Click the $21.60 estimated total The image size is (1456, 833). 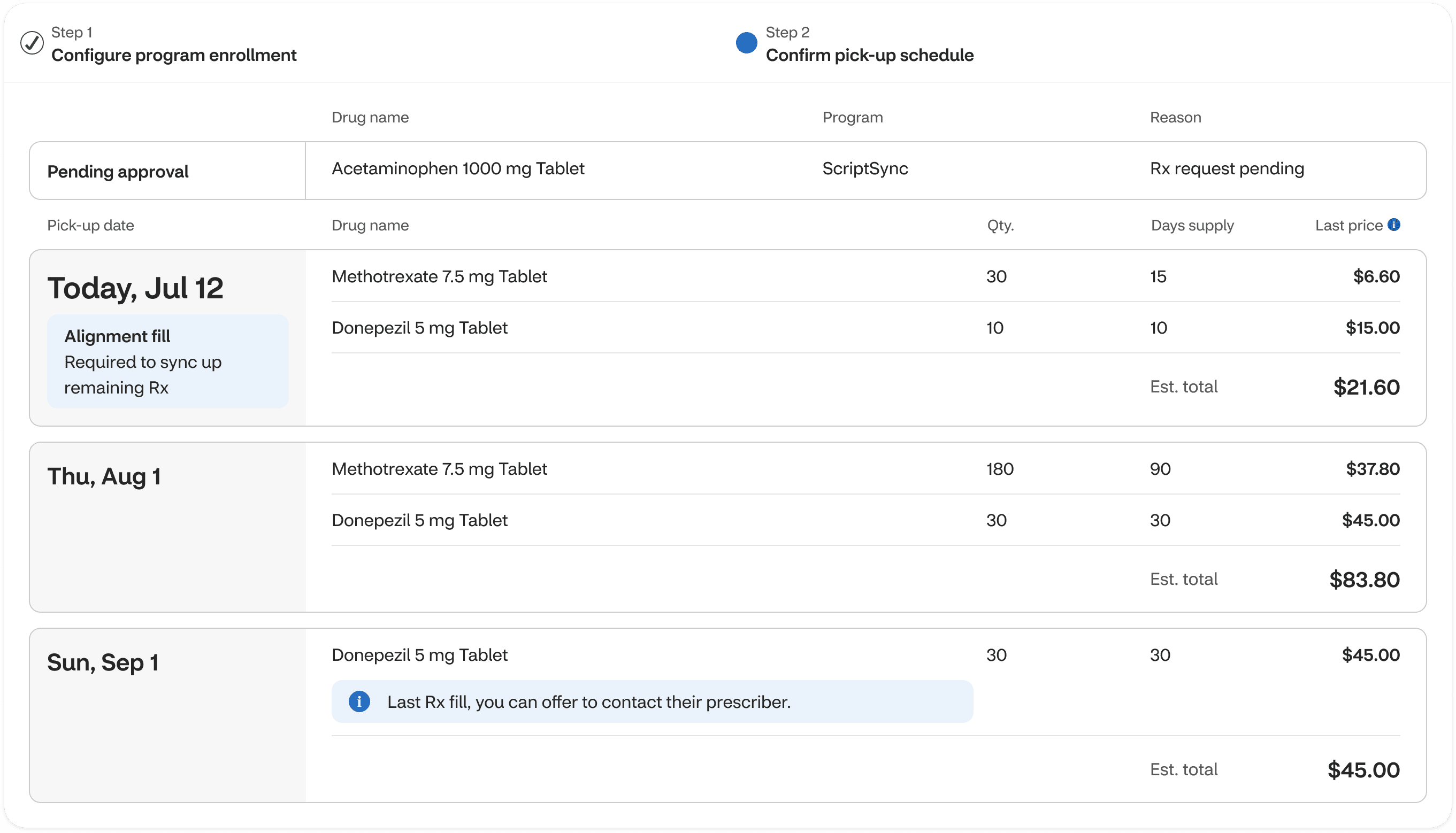pos(1366,387)
